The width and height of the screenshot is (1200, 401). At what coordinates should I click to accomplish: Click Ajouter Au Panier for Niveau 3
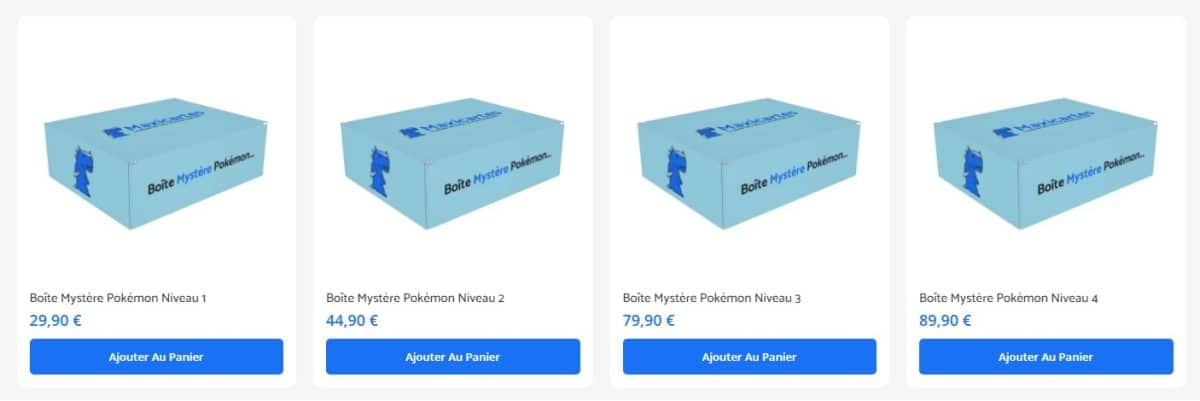point(749,357)
